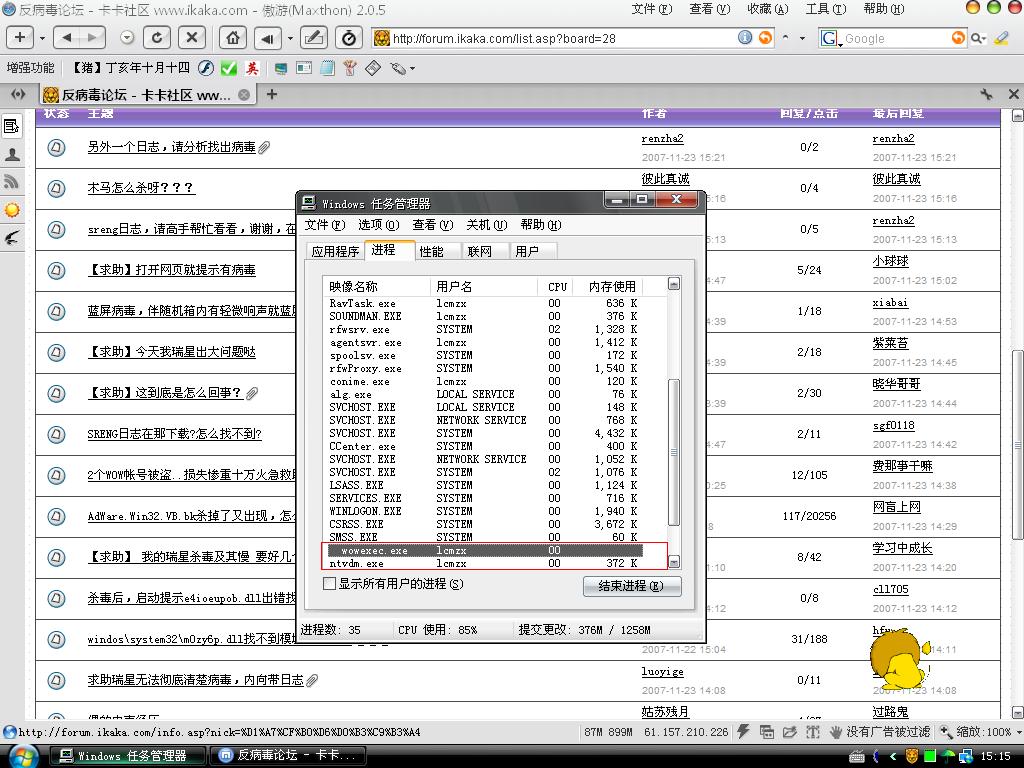Open dropdown arrow next to new tab plus
Screen dimensions: 1024x768
pos(41,38)
